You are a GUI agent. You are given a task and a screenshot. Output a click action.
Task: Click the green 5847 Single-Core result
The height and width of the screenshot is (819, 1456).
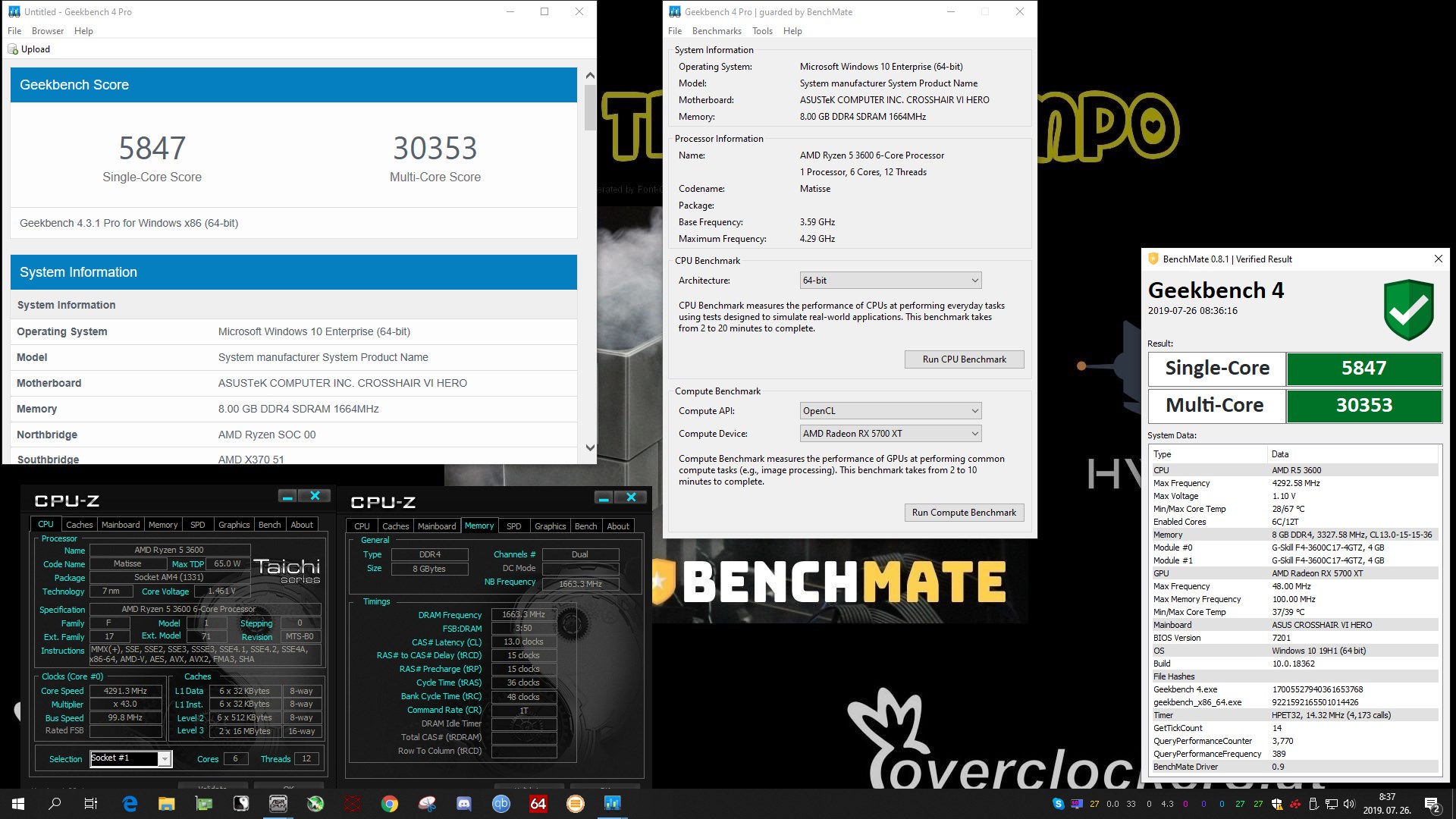pos(1363,369)
